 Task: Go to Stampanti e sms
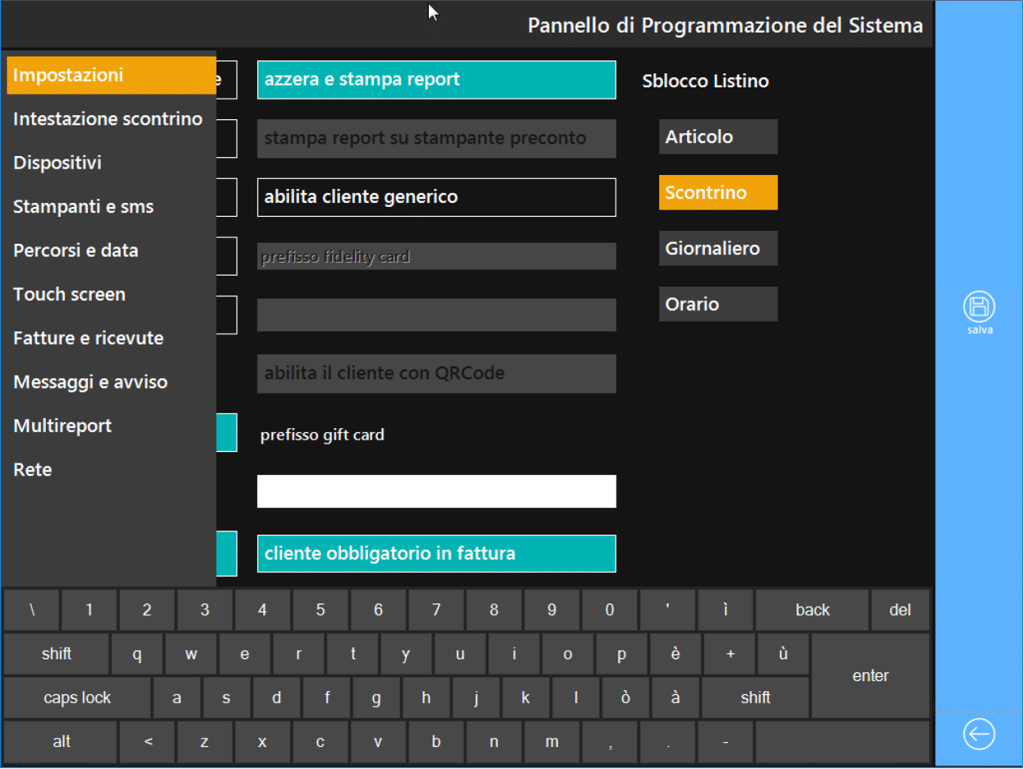tap(84, 206)
